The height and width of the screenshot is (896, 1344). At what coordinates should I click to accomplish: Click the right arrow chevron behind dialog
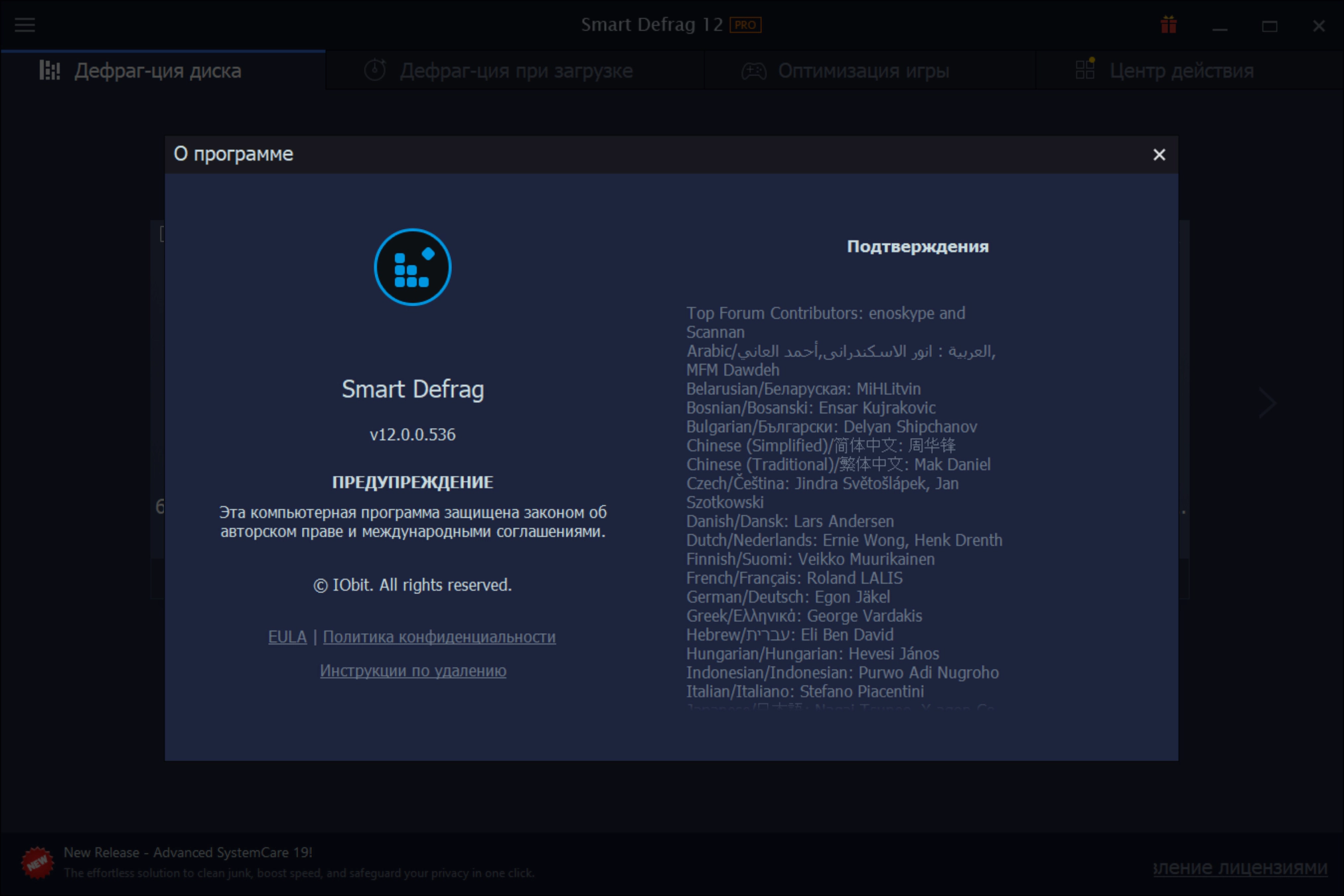pos(1267,403)
